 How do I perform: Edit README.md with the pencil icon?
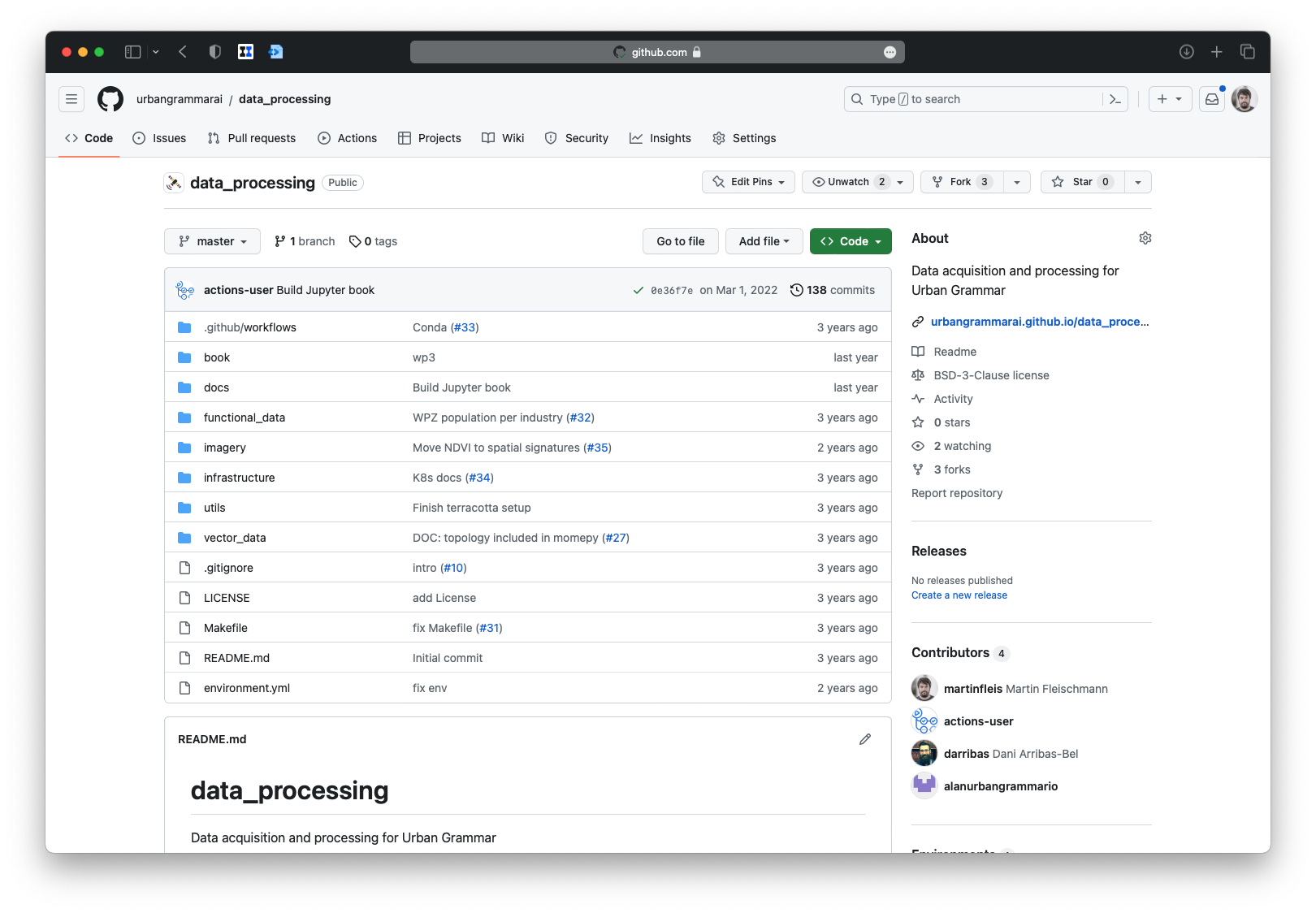865,739
